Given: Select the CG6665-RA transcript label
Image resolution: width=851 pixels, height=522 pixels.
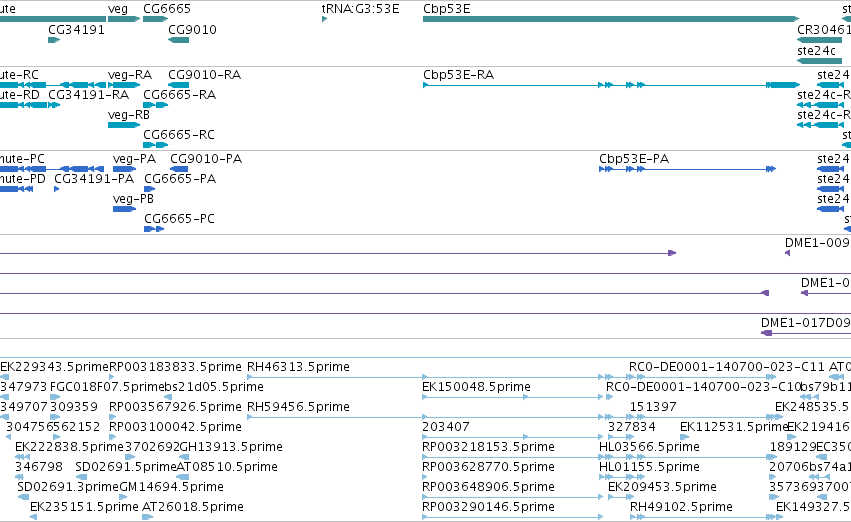Looking at the screenshot, I should 180,94.
